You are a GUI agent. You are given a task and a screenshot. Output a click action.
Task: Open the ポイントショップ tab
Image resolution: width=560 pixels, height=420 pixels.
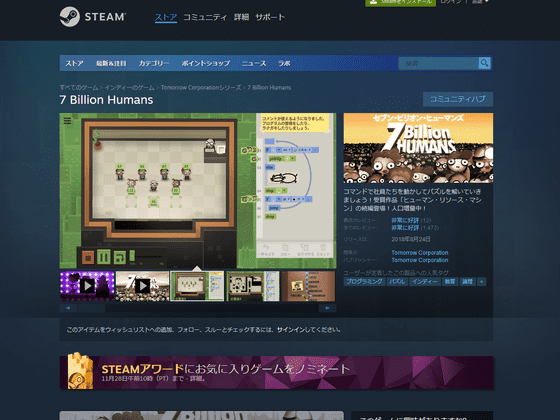pos(205,63)
